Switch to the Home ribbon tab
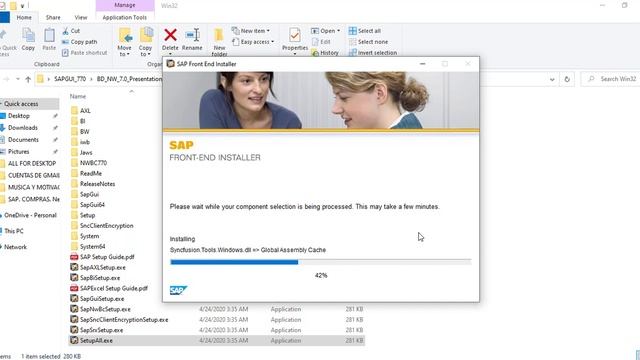The height and width of the screenshot is (360, 640). 24,18
